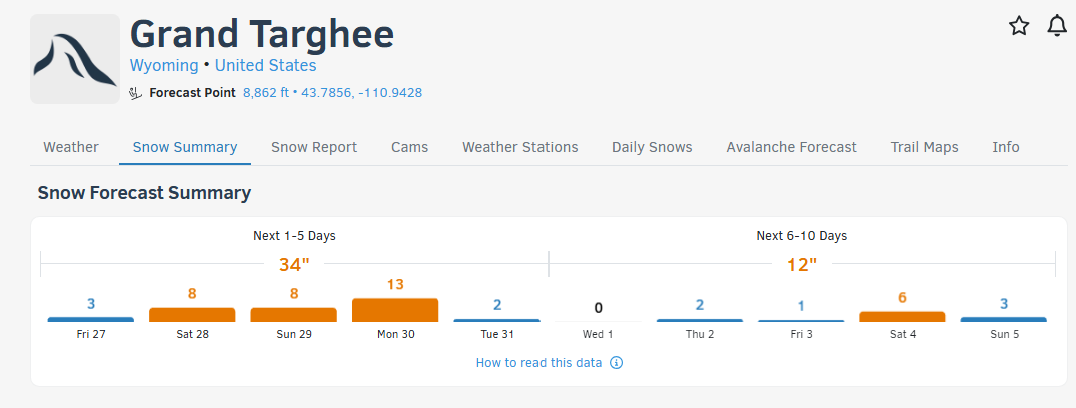Select the Sat 28 orange snow bar
The height and width of the screenshot is (408, 1076).
click(x=192, y=314)
